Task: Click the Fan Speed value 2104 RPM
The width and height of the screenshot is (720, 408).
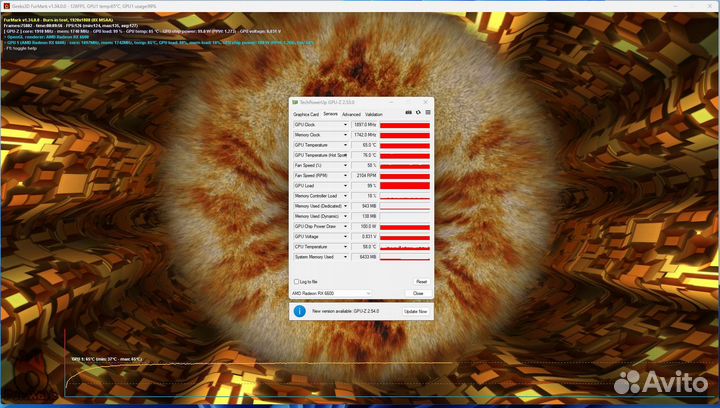Action: coord(365,176)
